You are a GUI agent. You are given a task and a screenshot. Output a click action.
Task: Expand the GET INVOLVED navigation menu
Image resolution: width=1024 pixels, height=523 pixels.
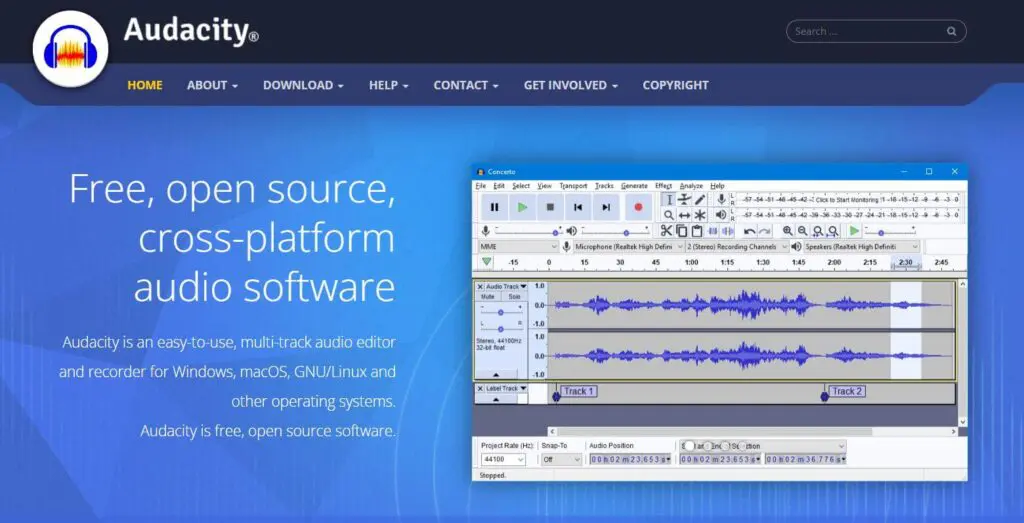570,85
